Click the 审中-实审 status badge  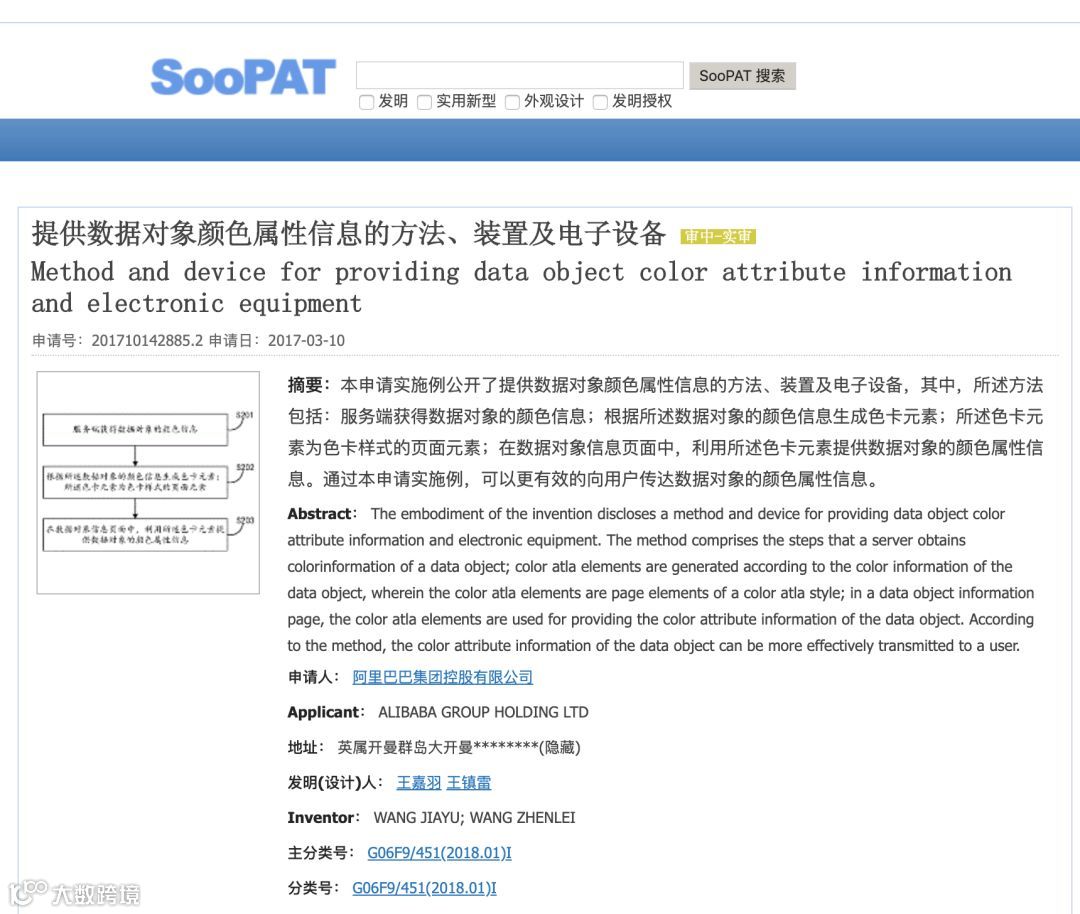[718, 236]
